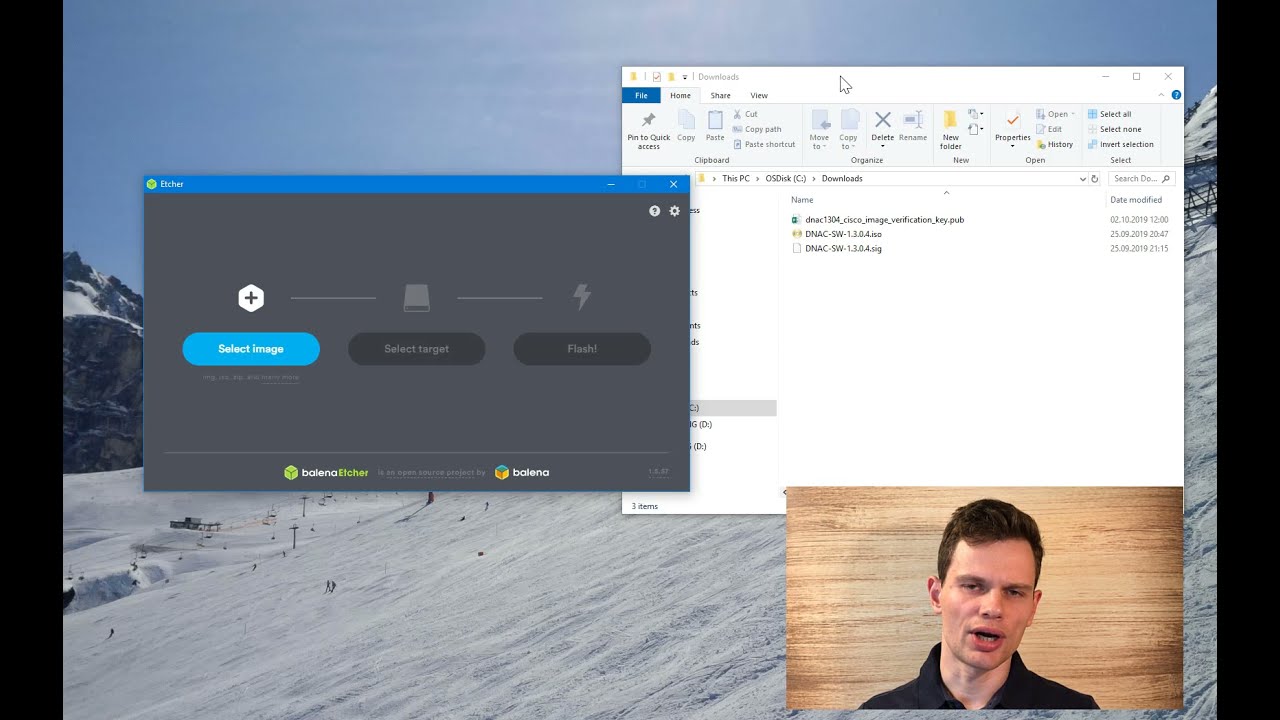Maximize the Explorer Downloads window
The width and height of the screenshot is (1280, 720).
click(x=1136, y=76)
